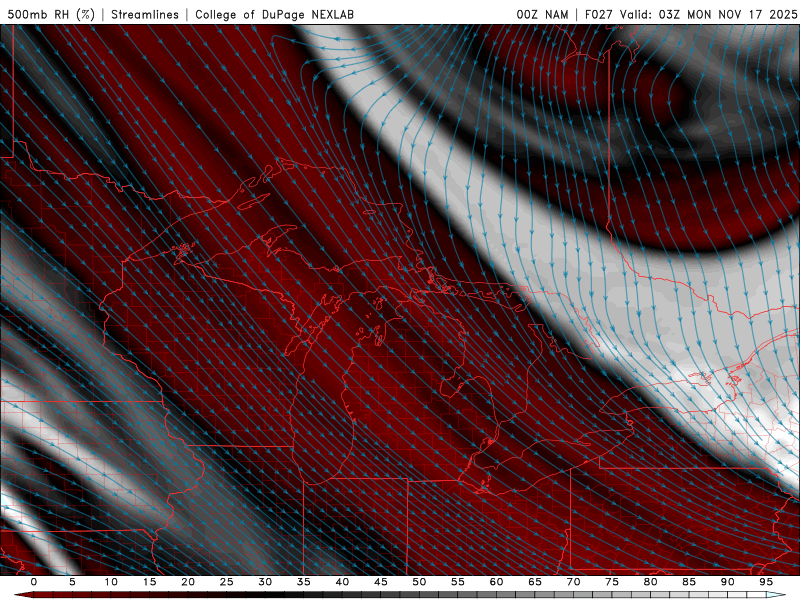Click the "College of DuPage NEXLAB" text

[x=274, y=14]
